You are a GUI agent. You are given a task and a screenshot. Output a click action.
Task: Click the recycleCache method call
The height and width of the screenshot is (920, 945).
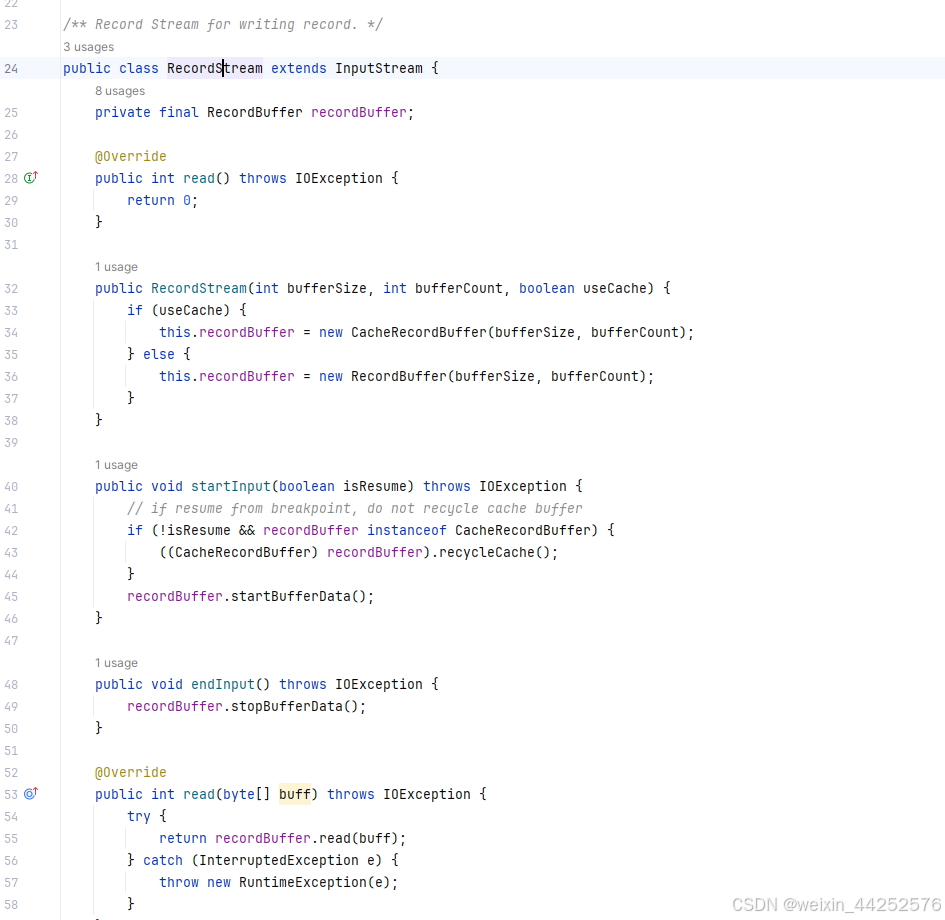click(x=485, y=552)
